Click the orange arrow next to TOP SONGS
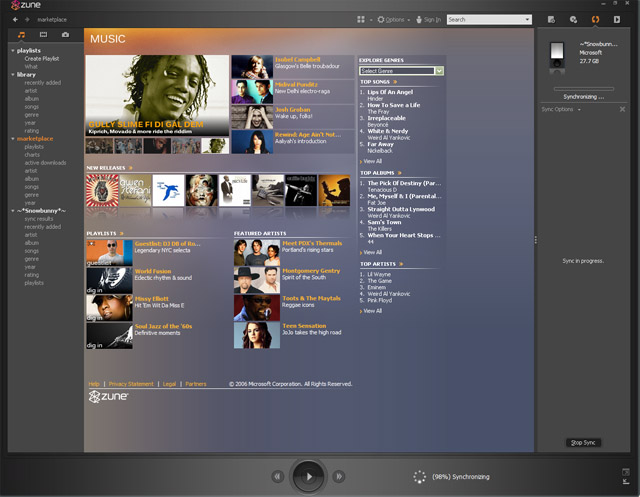Screen dimensions: 640x497 click(395, 82)
